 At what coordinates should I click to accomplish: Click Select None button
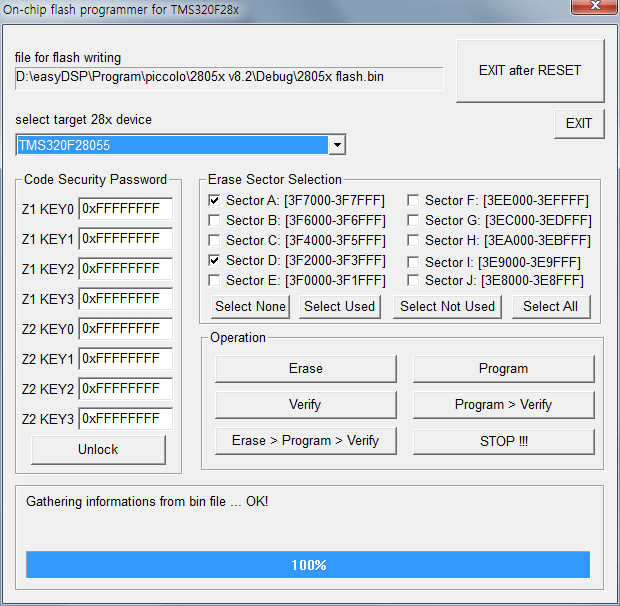(x=250, y=306)
